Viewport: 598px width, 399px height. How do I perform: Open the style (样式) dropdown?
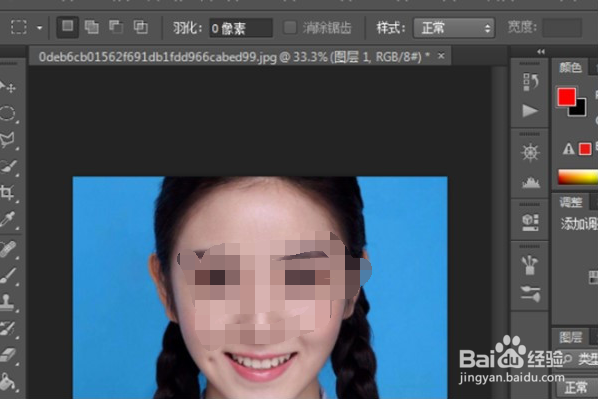click(454, 28)
